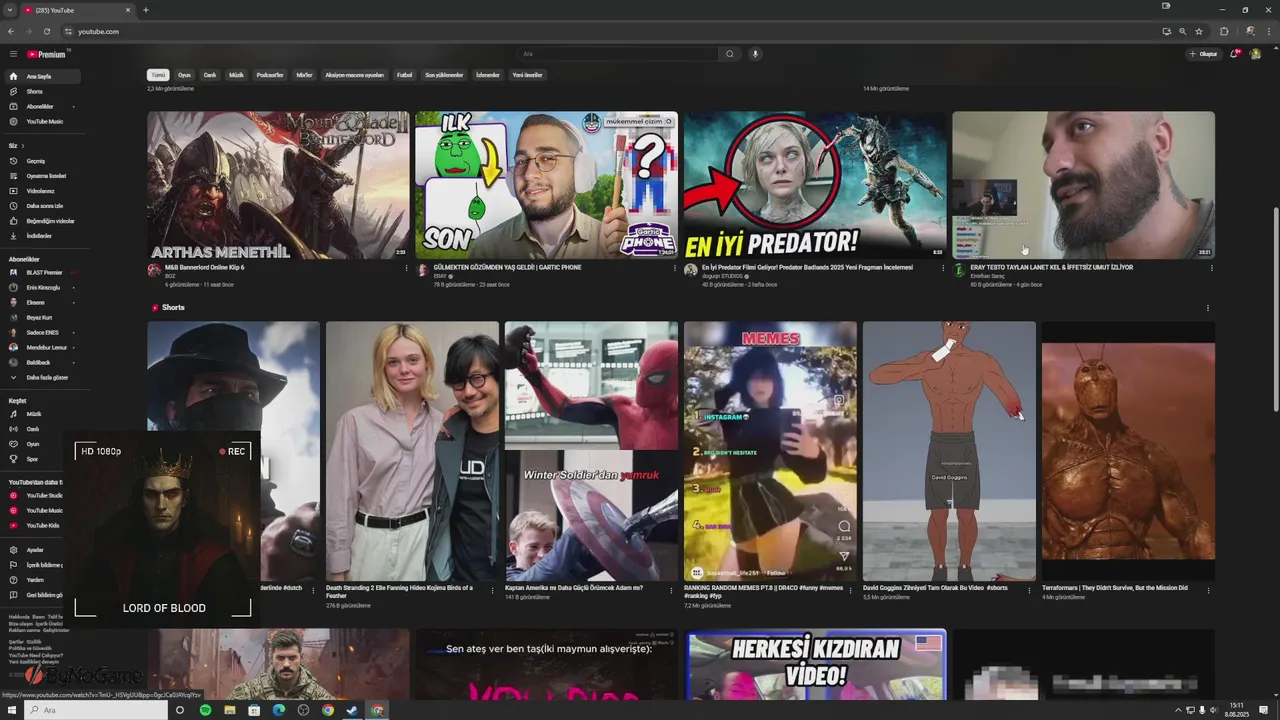Open options for Death Stranding short

click(492, 589)
